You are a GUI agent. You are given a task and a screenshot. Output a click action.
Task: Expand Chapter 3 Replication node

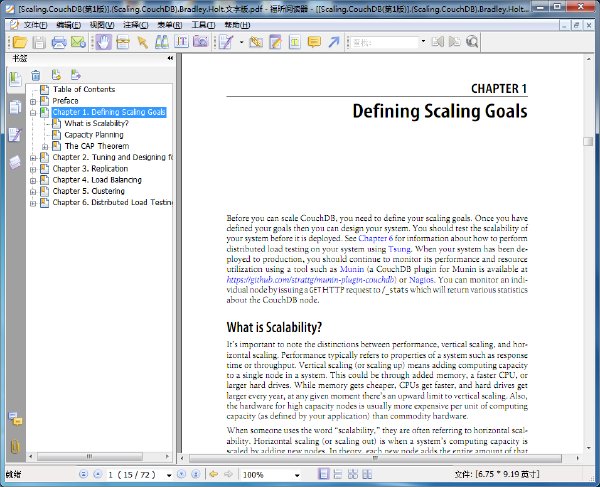[x=33, y=169]
